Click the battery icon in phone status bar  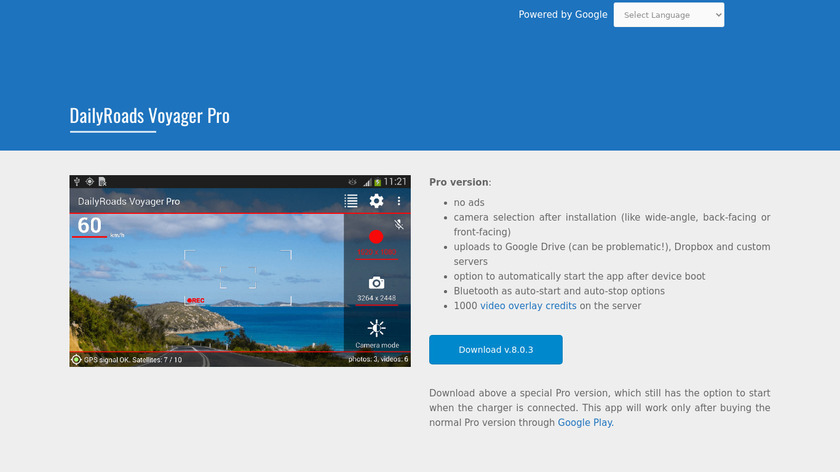click(377, 182)
